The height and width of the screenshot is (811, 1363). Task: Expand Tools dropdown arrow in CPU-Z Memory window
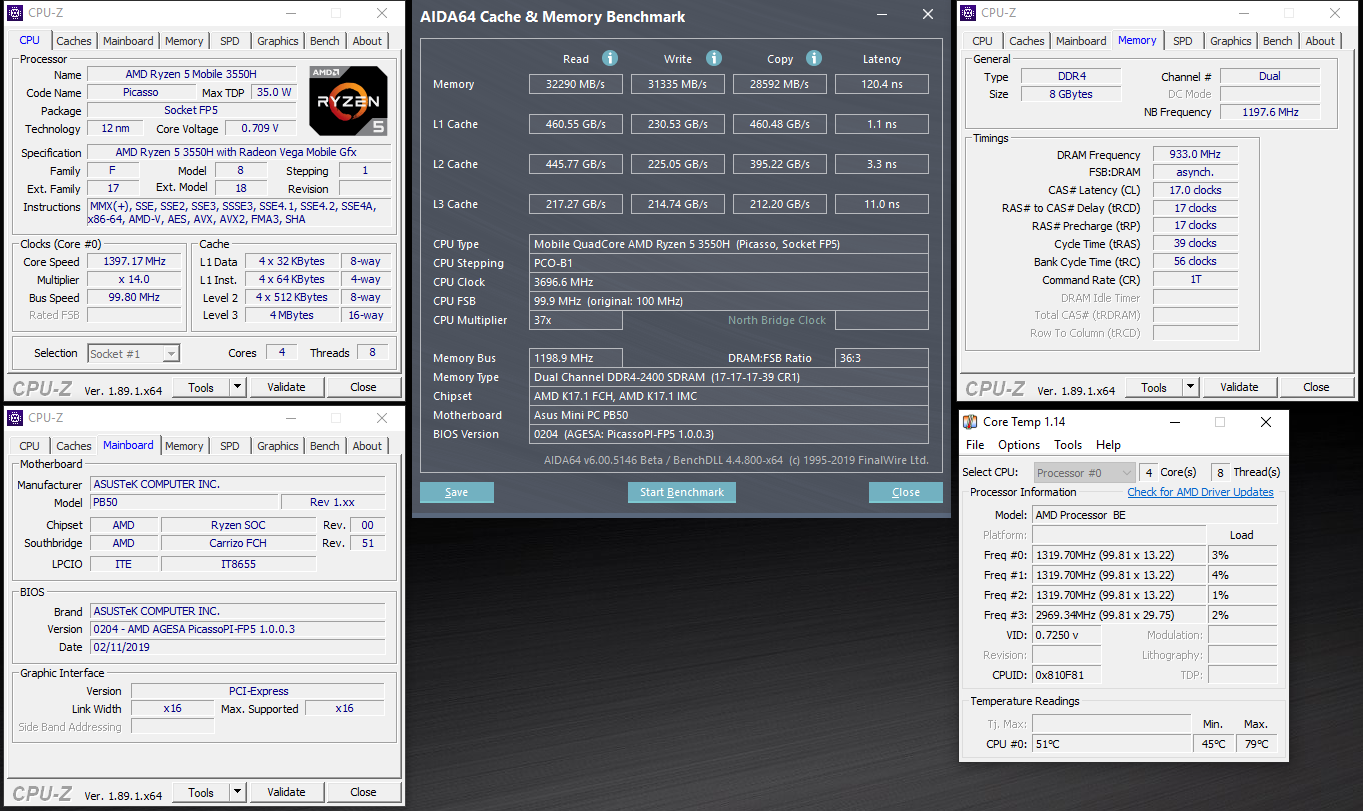1190,387
